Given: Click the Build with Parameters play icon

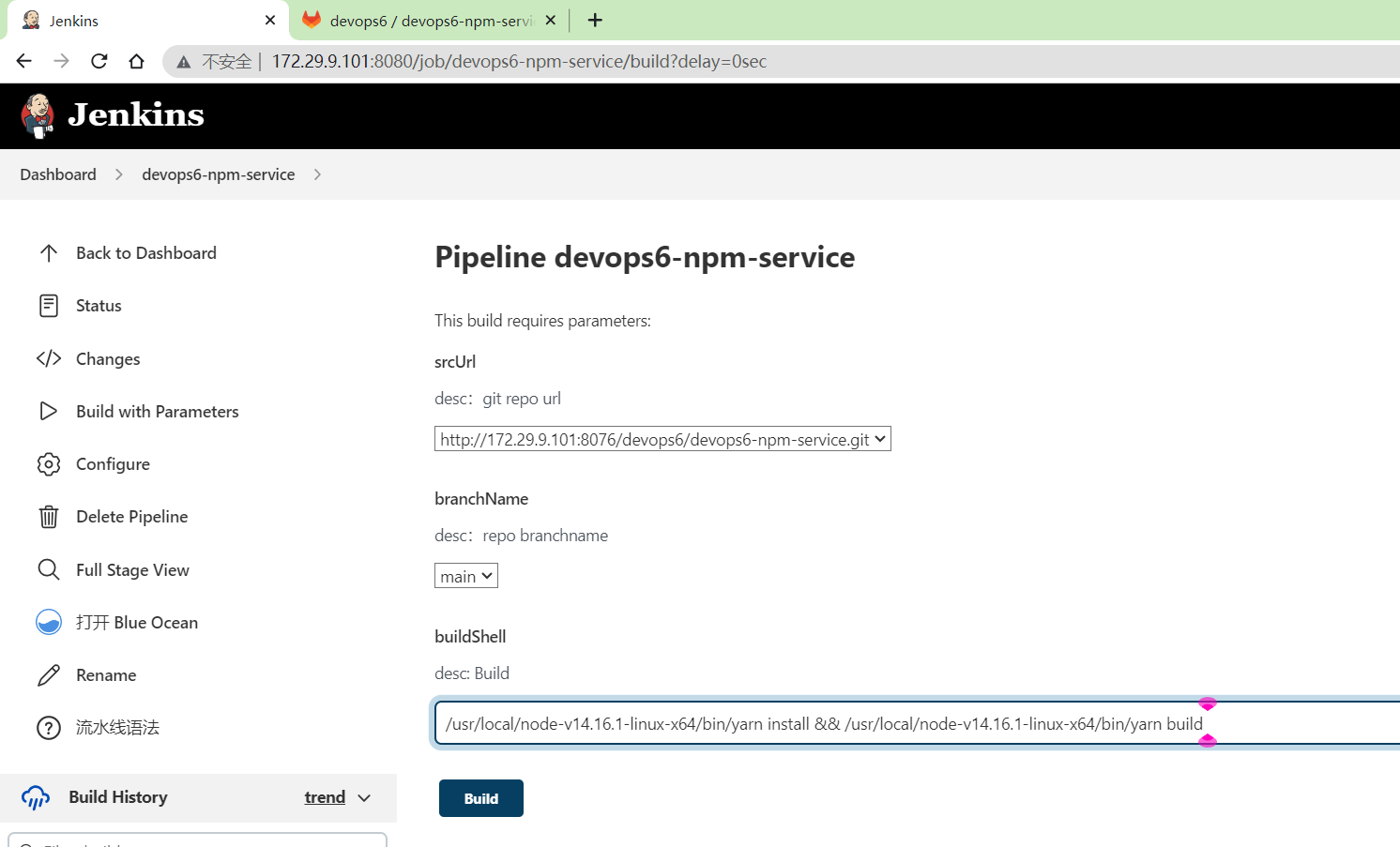Looking at the screenshot, I should (x=49, y=411).
